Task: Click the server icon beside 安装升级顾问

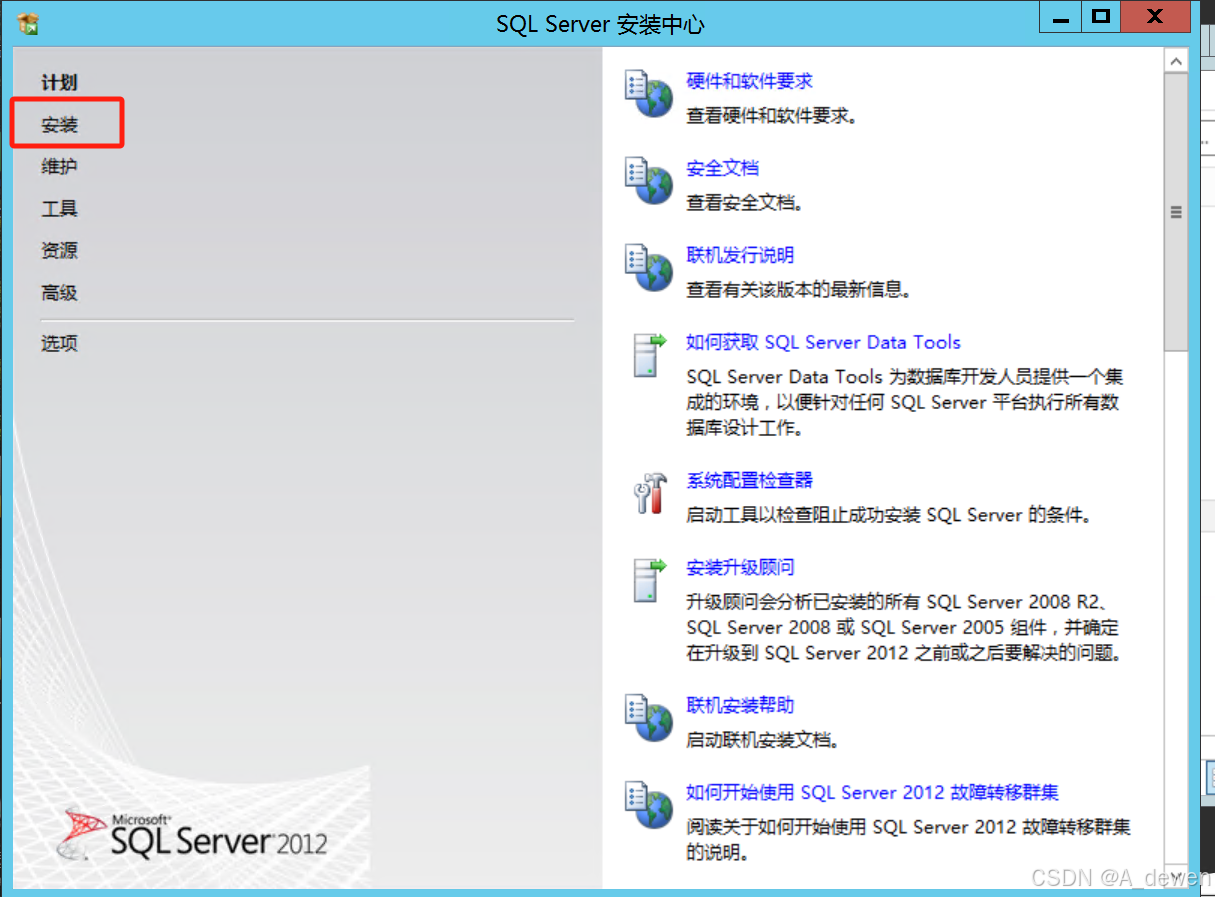Action: click(649, 580)
